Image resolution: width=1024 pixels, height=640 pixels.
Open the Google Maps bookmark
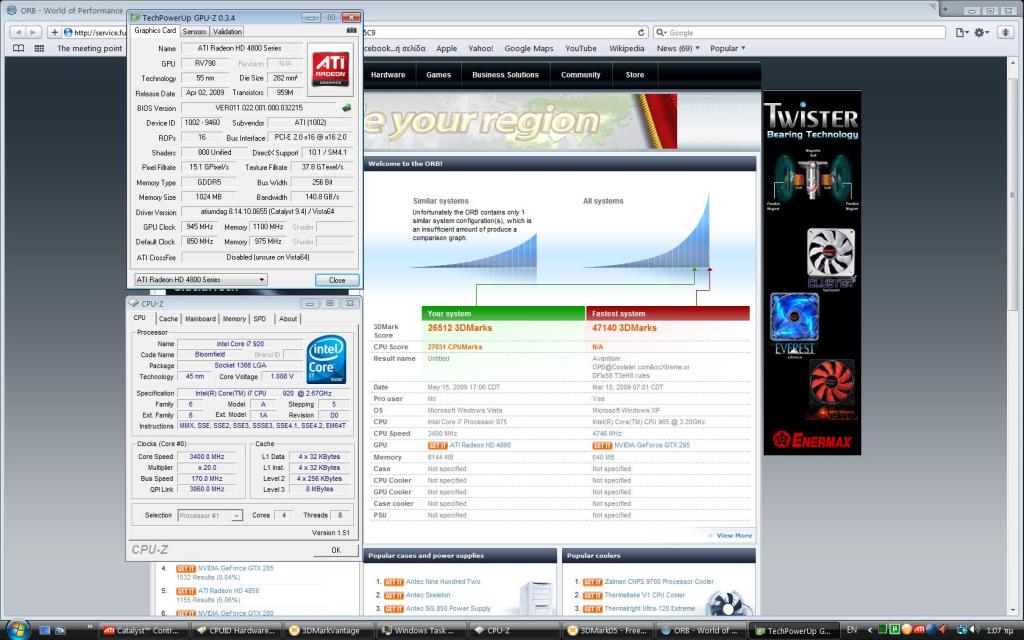pos(528,48)
